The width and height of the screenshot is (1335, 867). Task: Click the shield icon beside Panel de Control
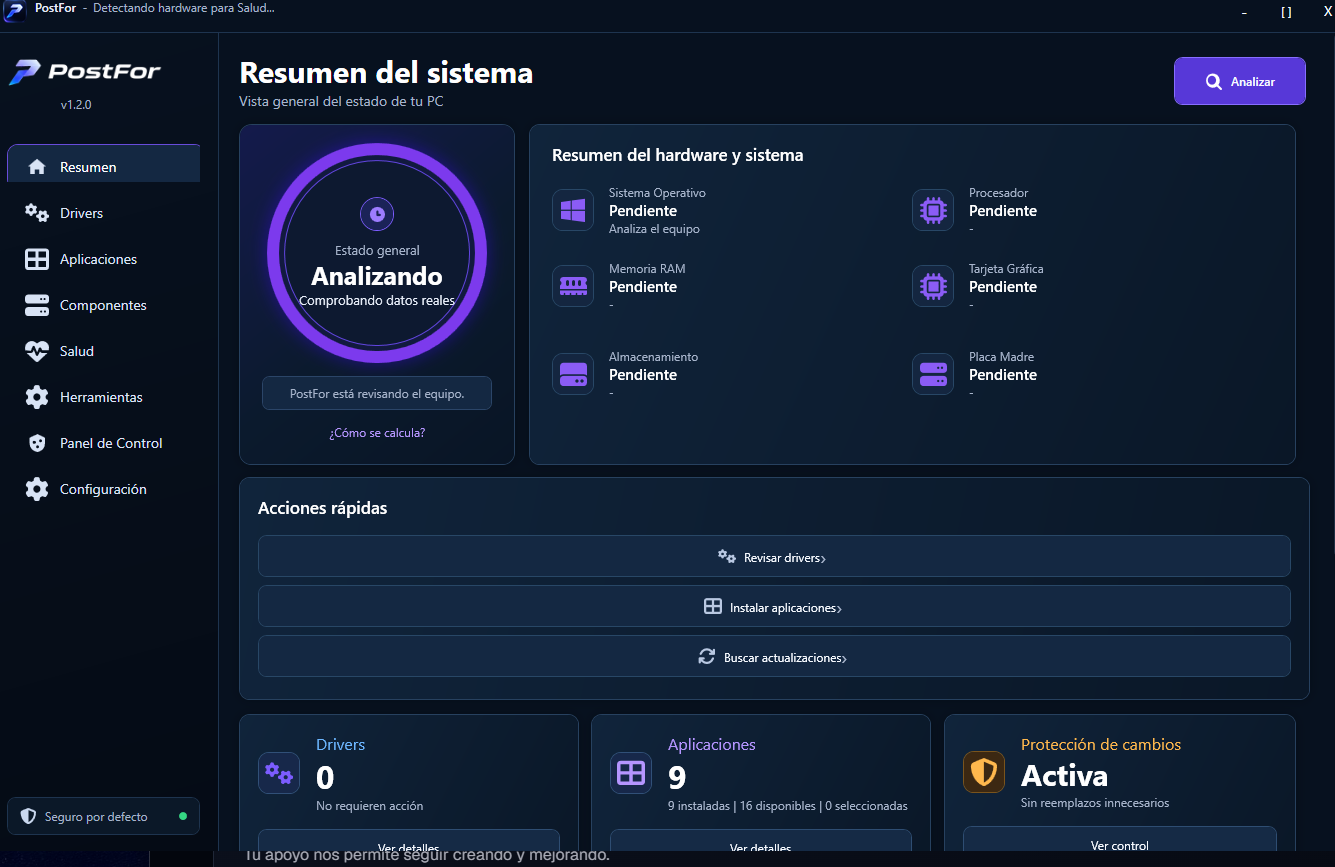[37, 443]
